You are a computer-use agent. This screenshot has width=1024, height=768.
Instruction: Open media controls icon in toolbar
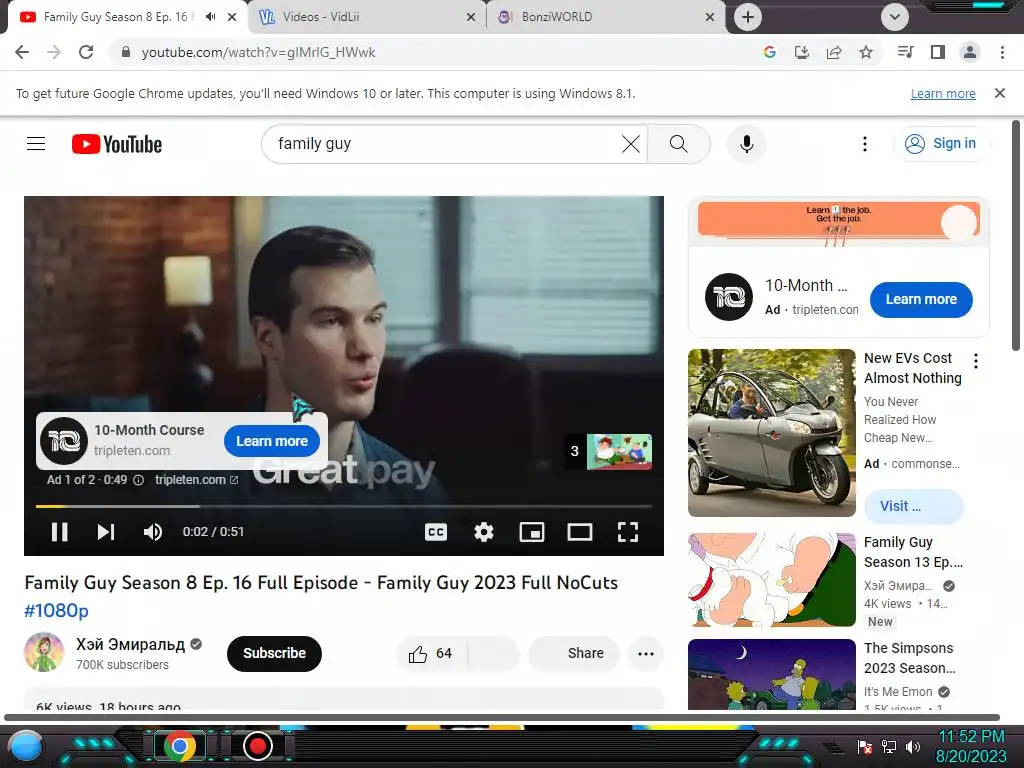point(905,52)
